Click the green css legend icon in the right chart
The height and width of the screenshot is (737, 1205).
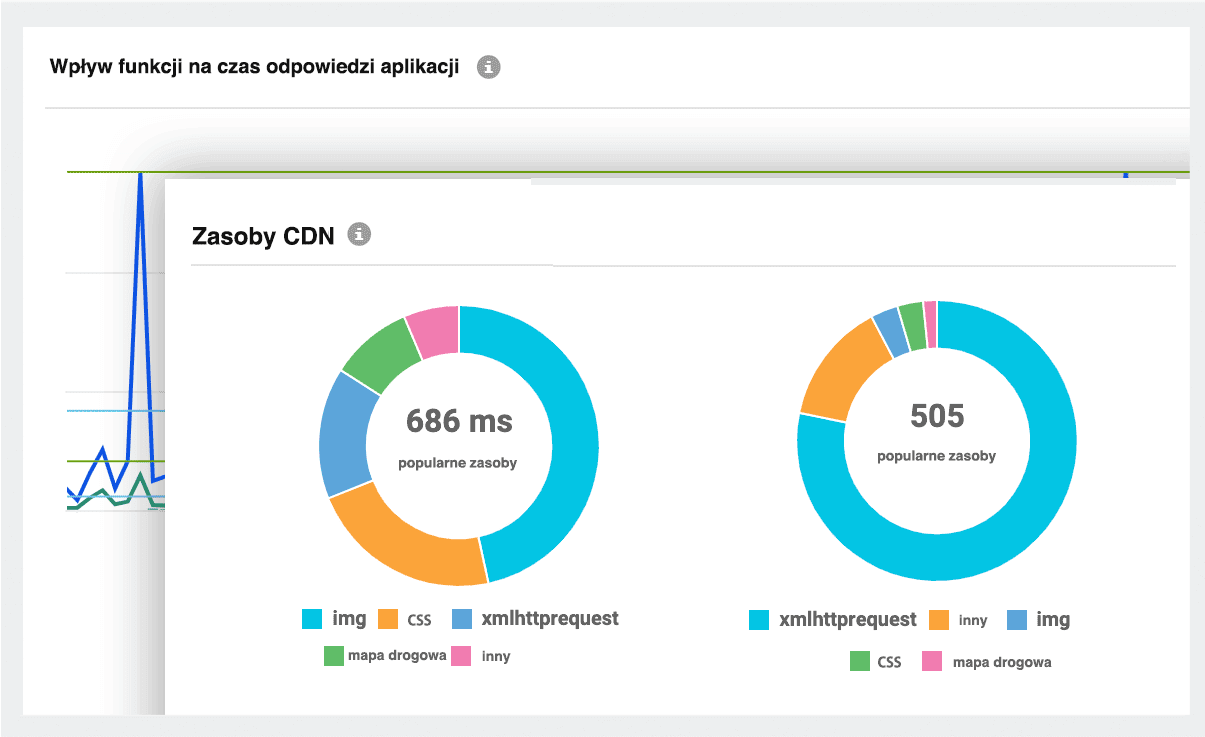pyautogui.click(x=858, y=662)
